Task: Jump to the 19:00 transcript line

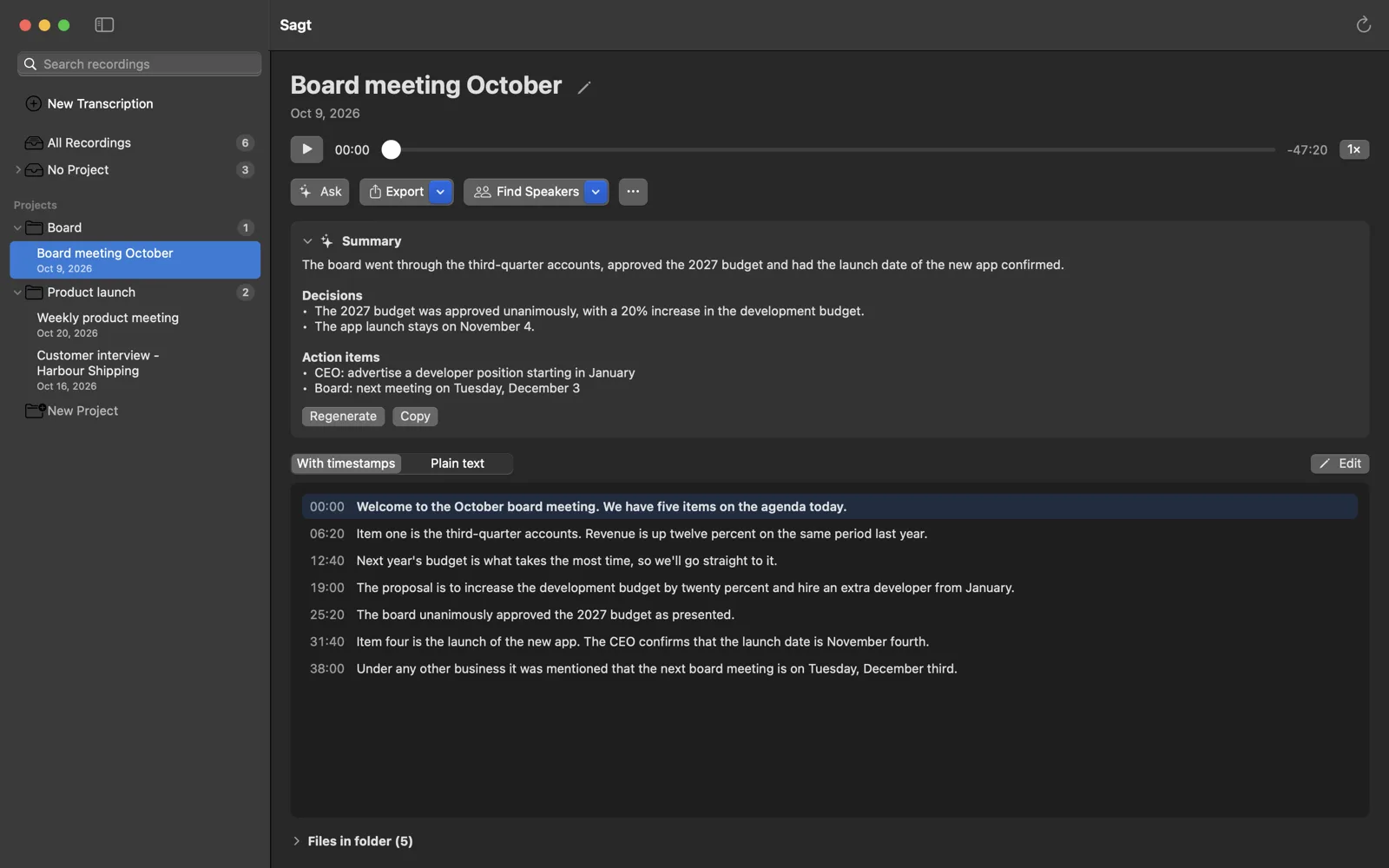Action: [x=829, y=588]
